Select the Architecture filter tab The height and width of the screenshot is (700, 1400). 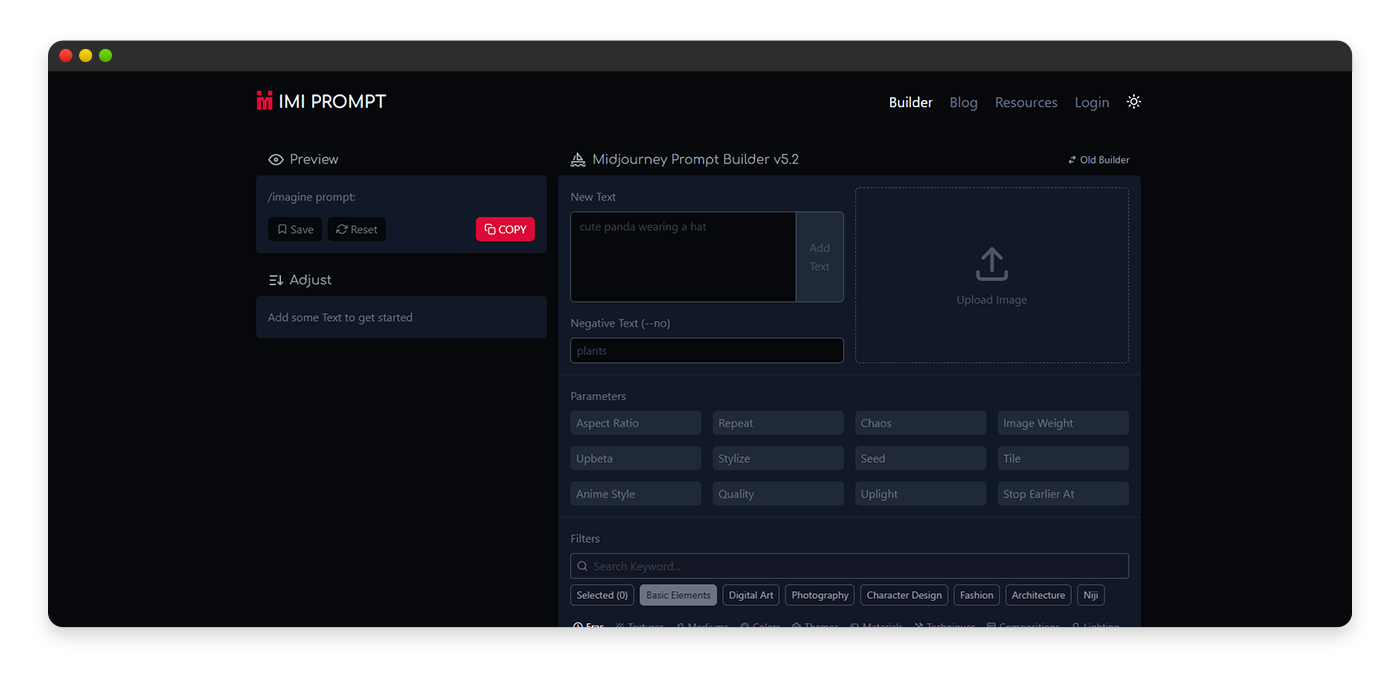[x=1038, y=595]
